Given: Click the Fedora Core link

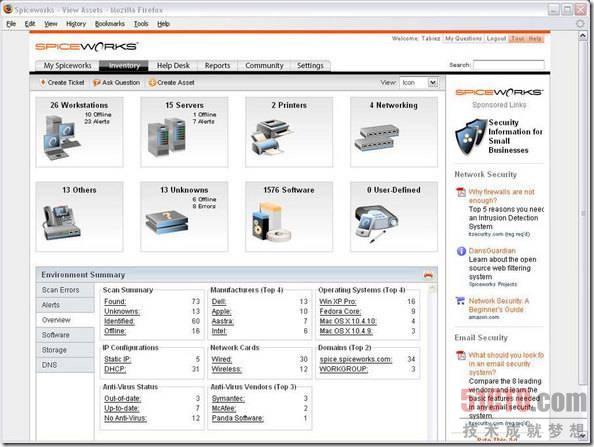Looking at the screenshot, I should pos(340,311).
